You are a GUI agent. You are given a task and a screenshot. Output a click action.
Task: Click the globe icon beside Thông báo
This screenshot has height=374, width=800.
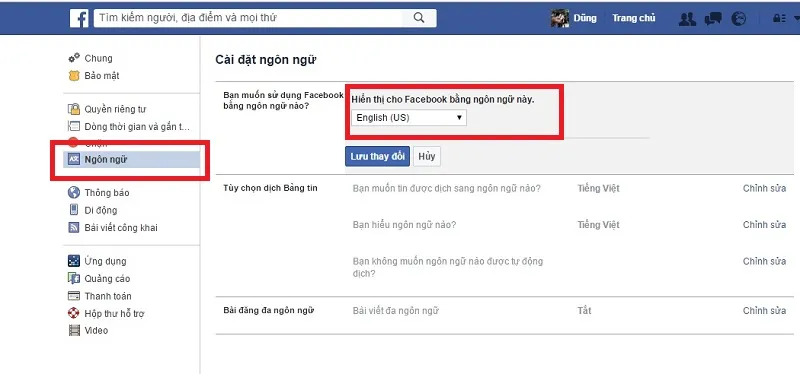(74, 192)
